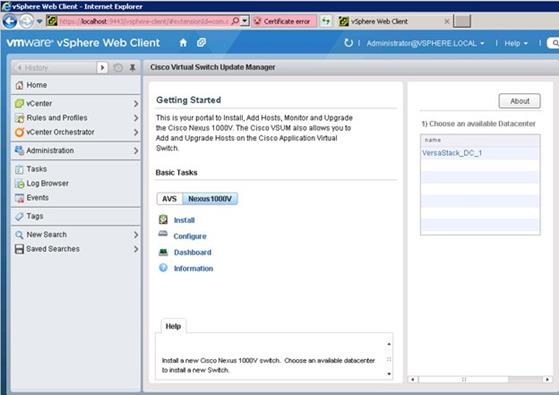Screen dimensions: 559x395
Task: Open Tasks in the navigator
Action: (x=76, y=169)
